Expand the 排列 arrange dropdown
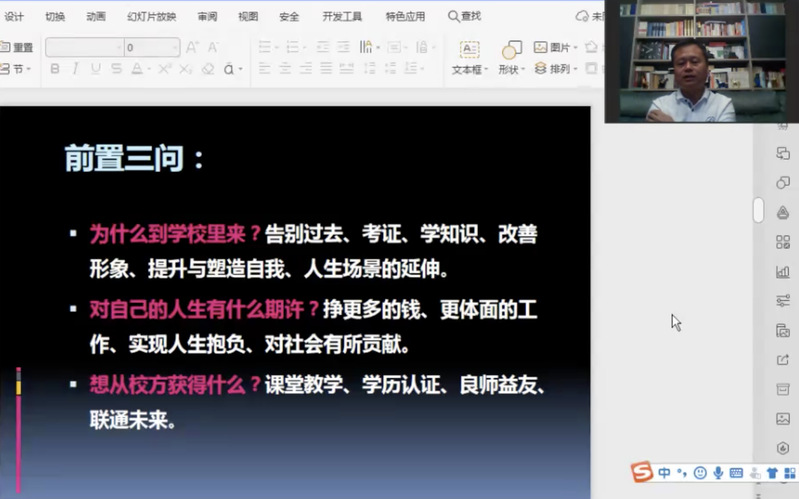This screenshot has height=499, width=799. [x=575, y=69]
